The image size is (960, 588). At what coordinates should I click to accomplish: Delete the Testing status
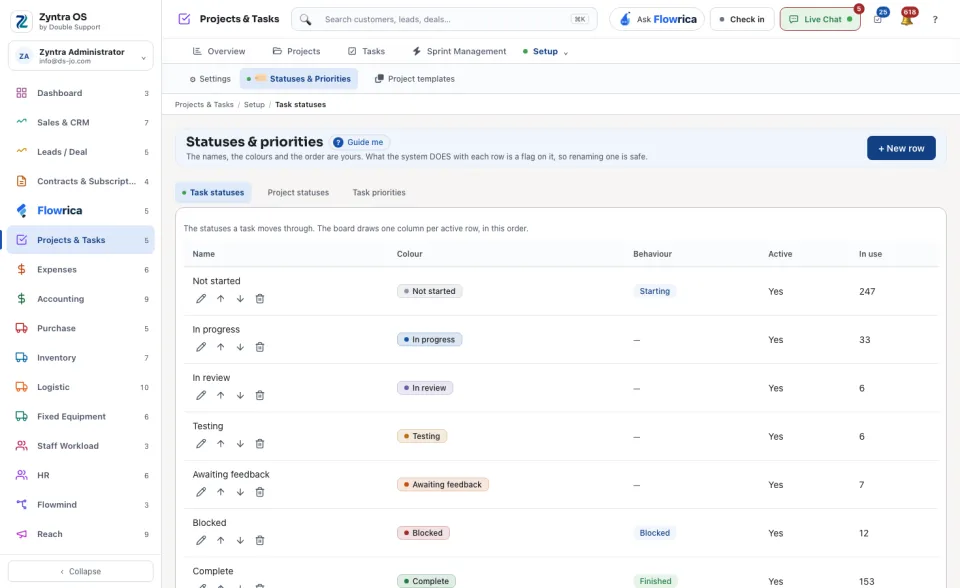pos(260,444)
